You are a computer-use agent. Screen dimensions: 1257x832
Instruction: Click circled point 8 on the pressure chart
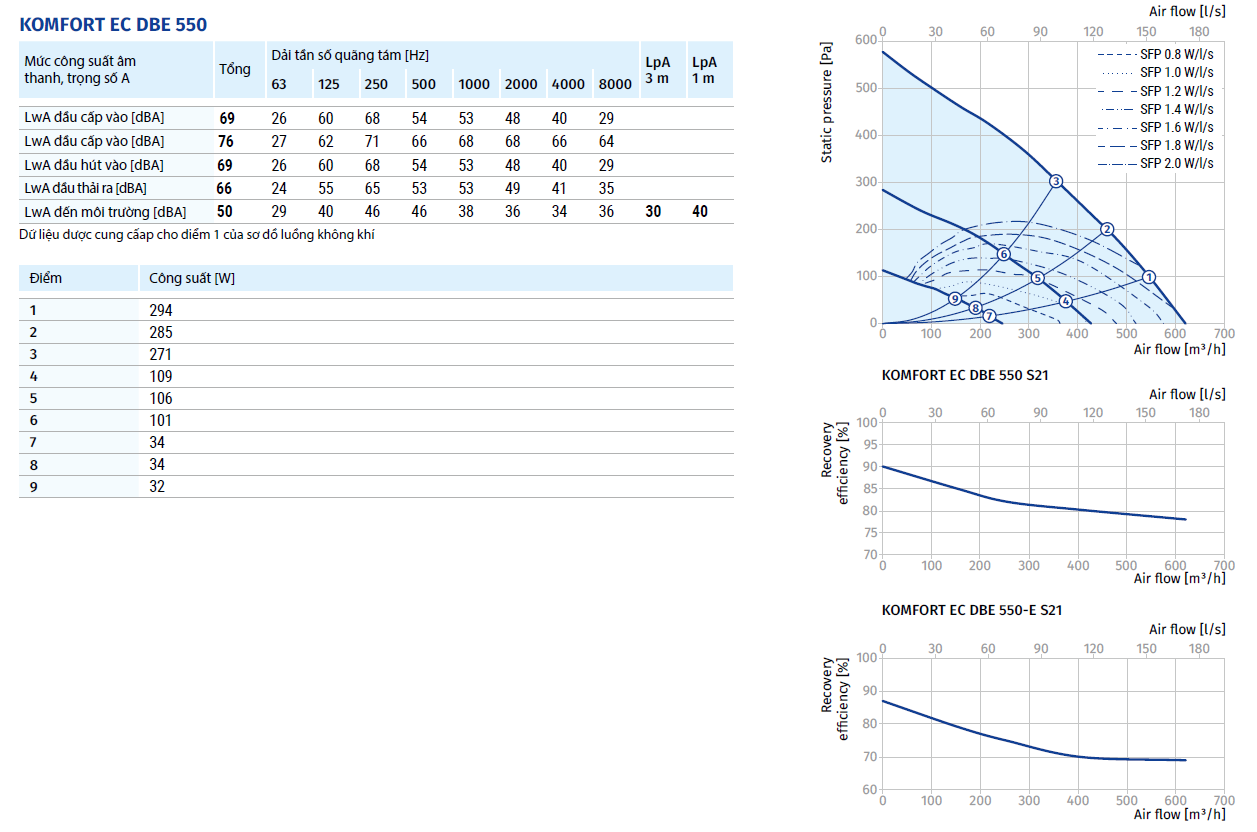click(975, 308)
